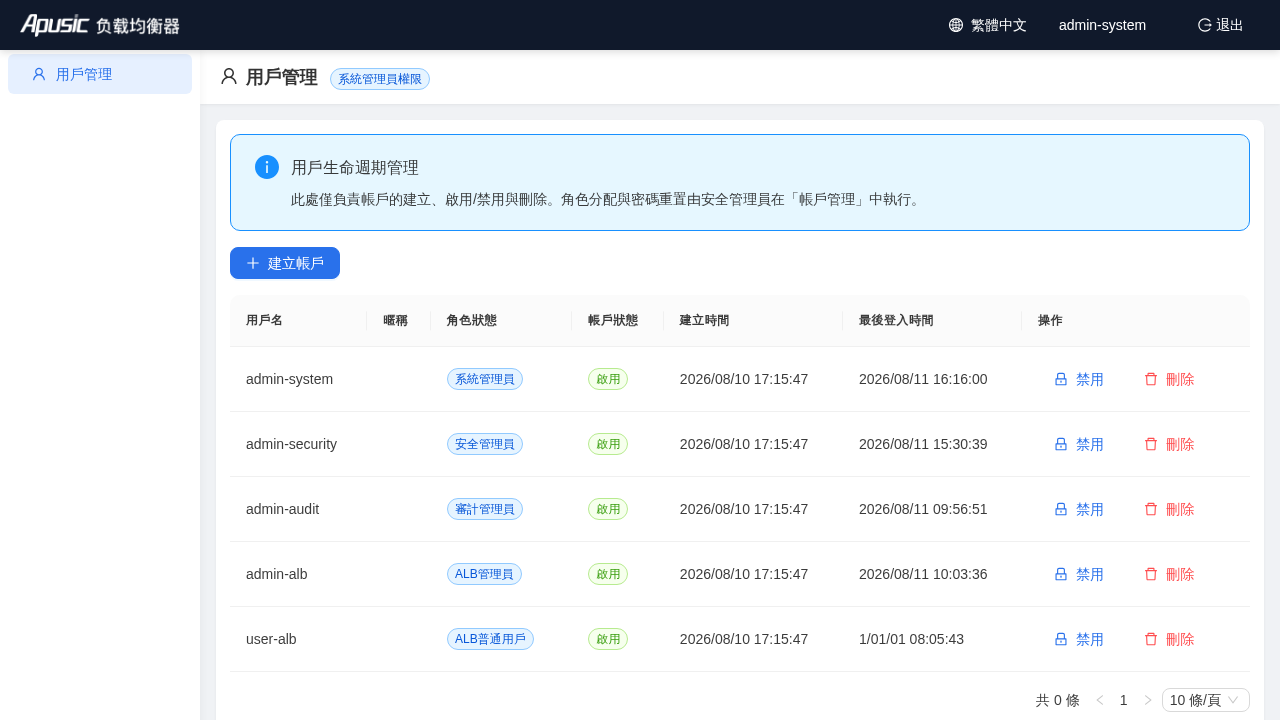Viewport: 1280px width, 720px height.
Task: Click the lock icon for admin-audit
Action: [1061, 509]
